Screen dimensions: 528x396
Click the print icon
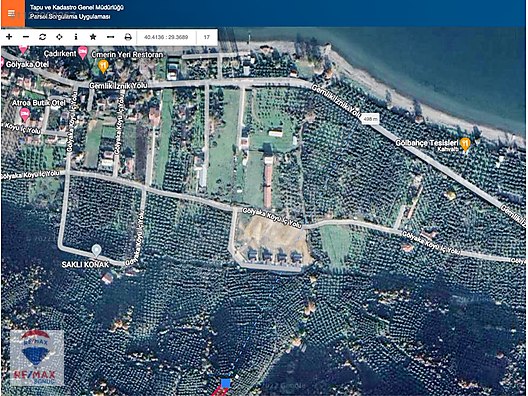pyautogui.click(x=128, y=37)
